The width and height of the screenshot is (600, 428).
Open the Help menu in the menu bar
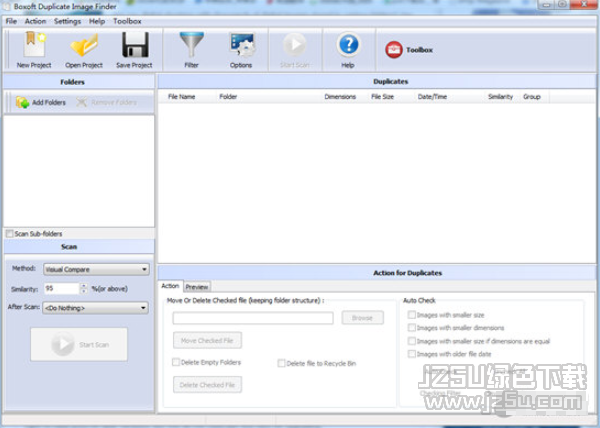[97, 21]
